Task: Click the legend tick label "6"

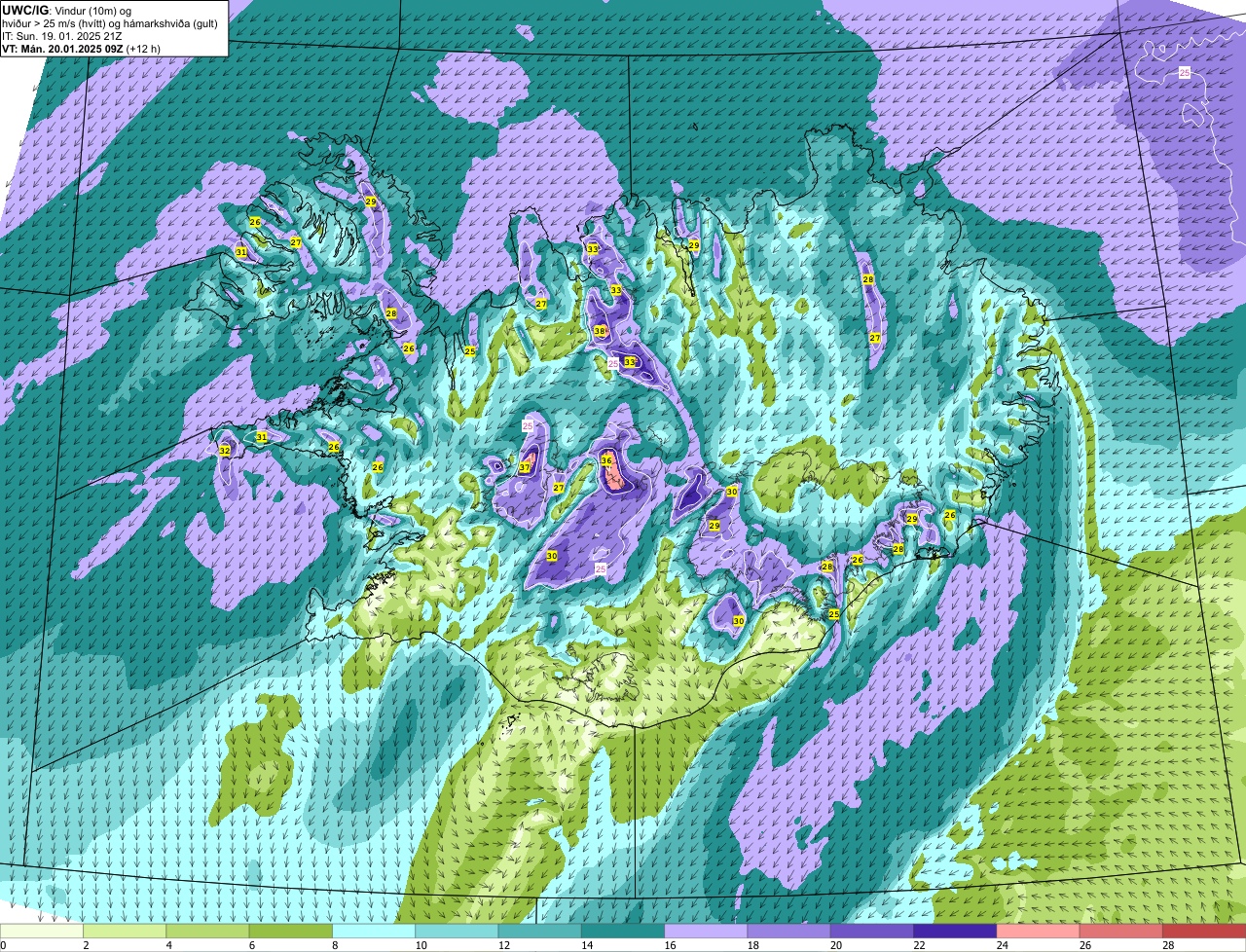Action: point(251,945)
